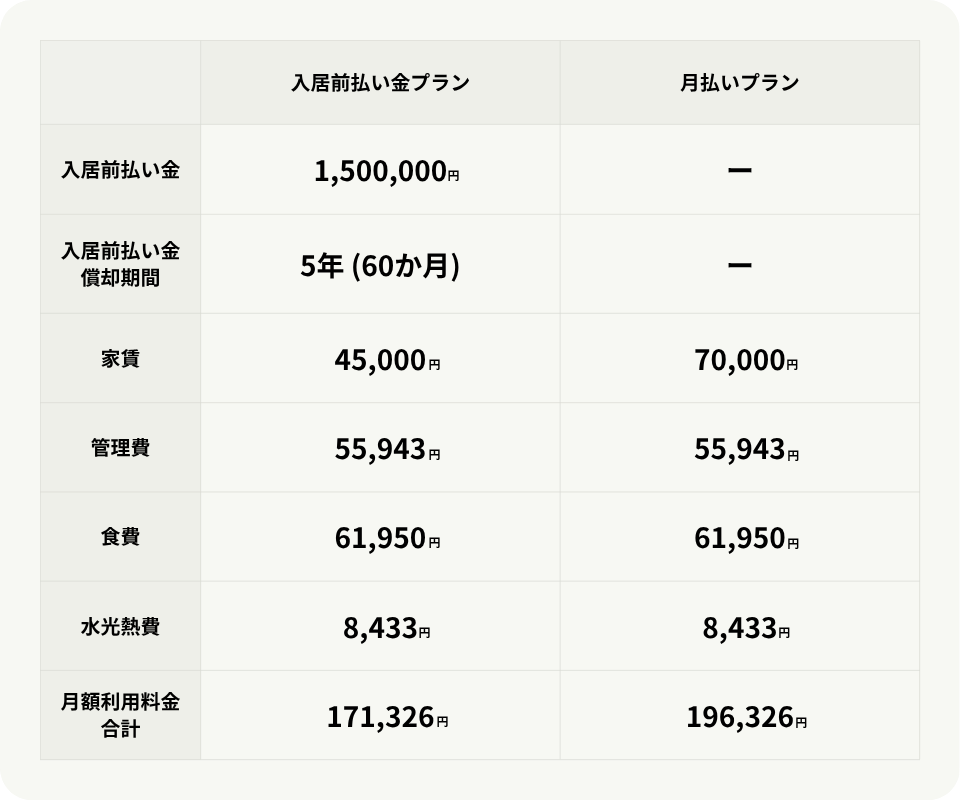The width and height of the screenshot is (960, 800).
Task: Click the 水光熱費 row label
Action: point(120,627)
